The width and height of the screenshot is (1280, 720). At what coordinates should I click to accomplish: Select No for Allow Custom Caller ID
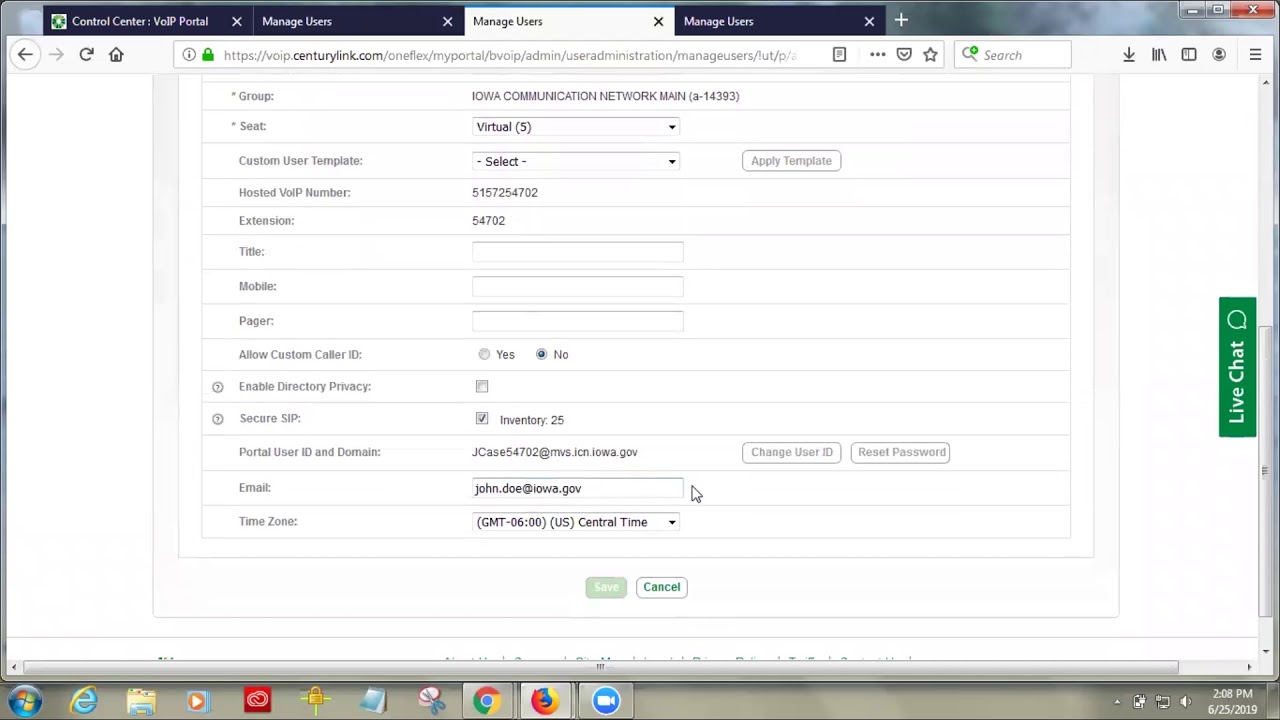point(541,354)
